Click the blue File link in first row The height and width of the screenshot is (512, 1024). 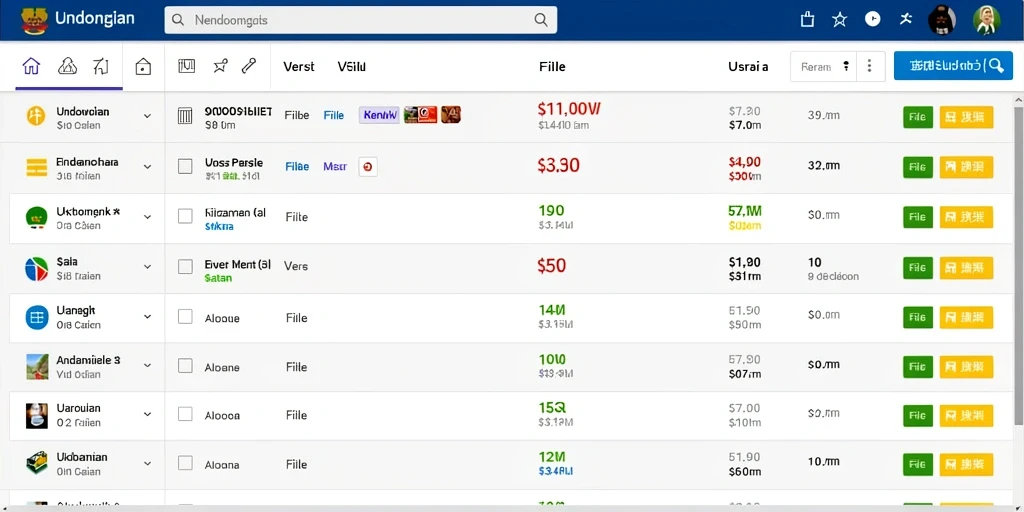coord(334,116)
